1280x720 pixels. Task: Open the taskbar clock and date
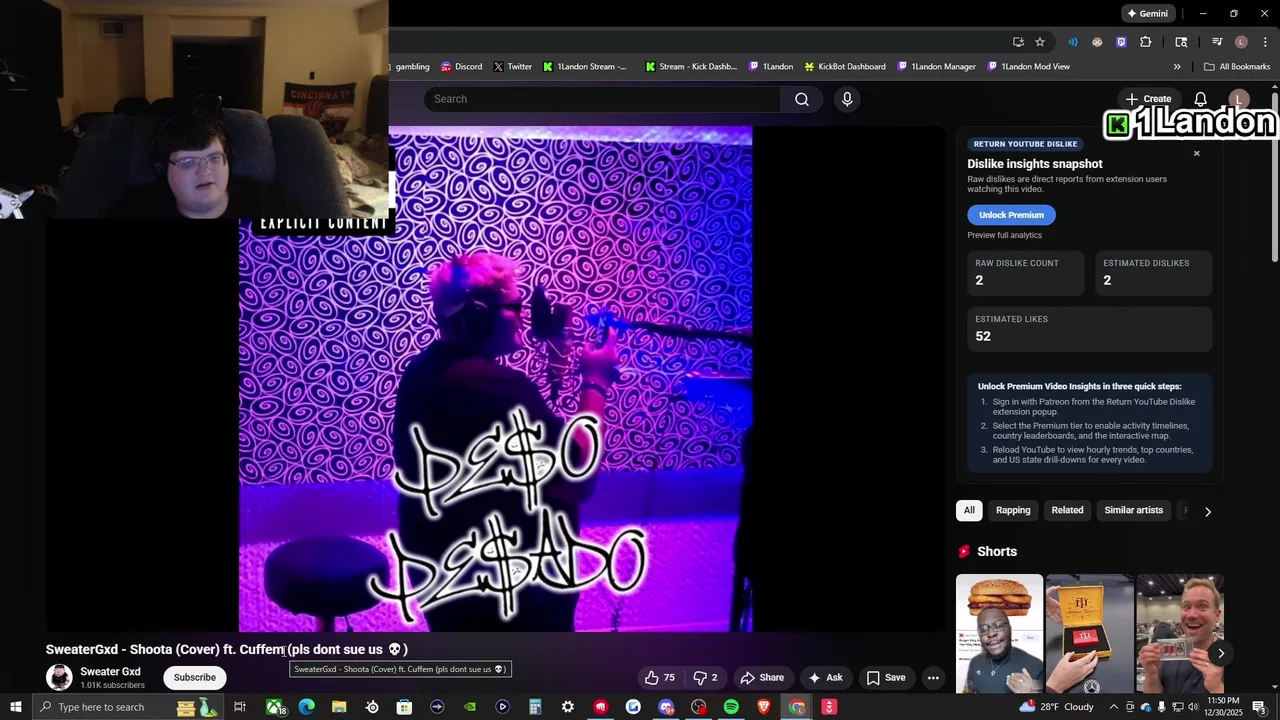[1224, 707]
